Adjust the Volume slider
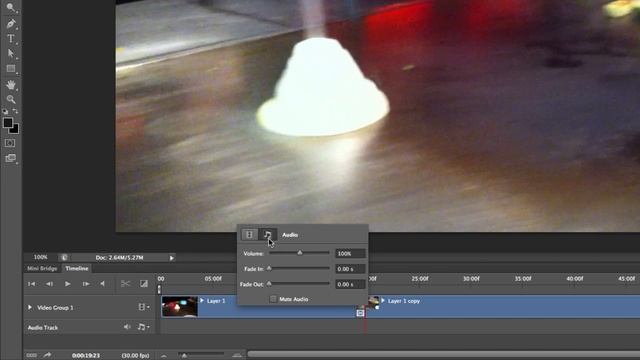 (299, 253)
